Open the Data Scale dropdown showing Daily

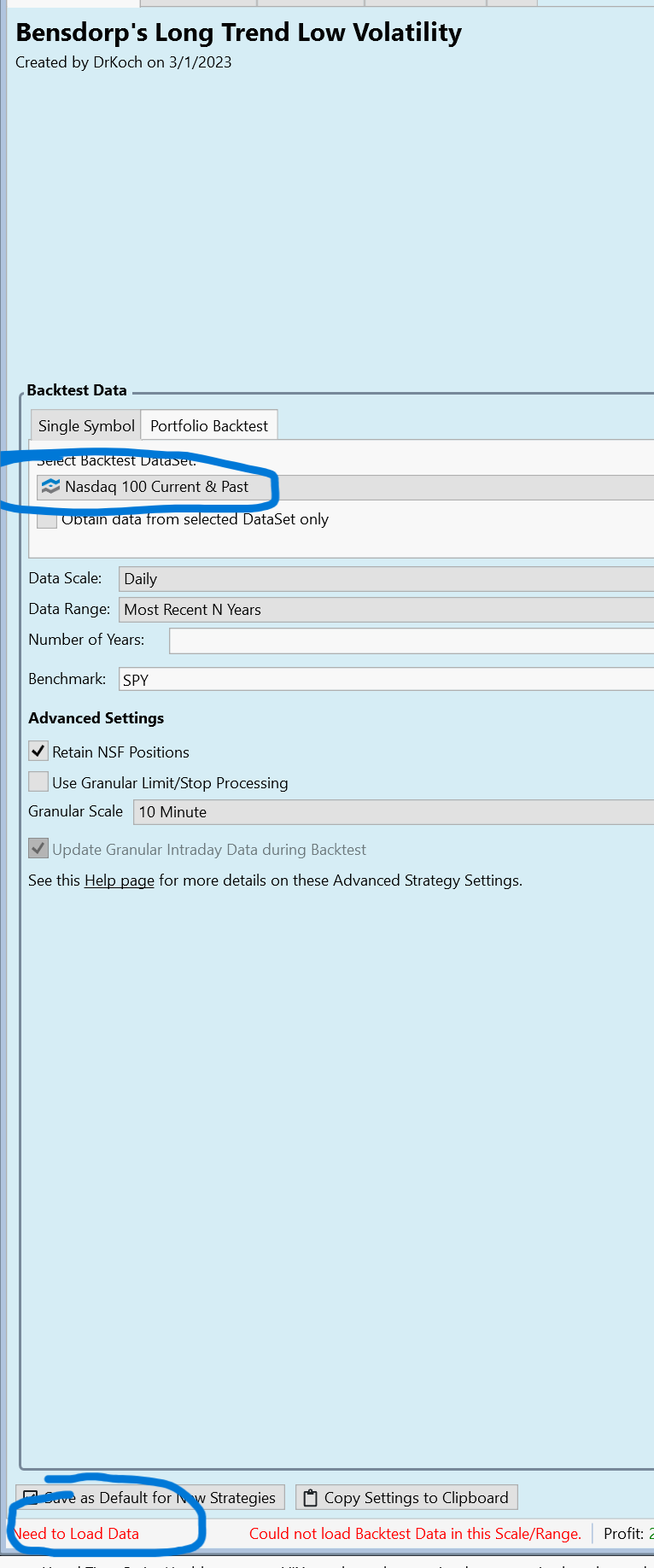coord(384,579)
